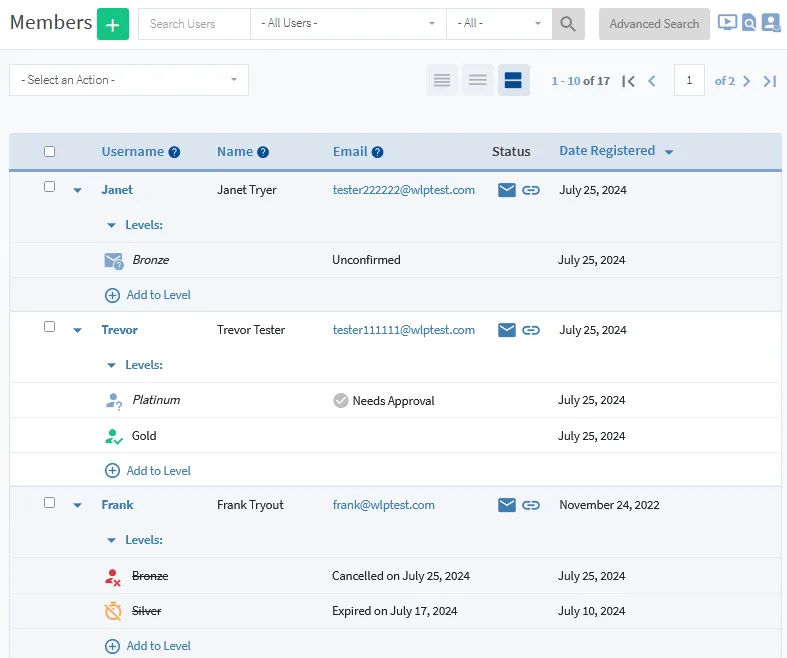Screen dimensions: 787x658
Task: Click the active user icon beside Gold
Action: (114, 437)
